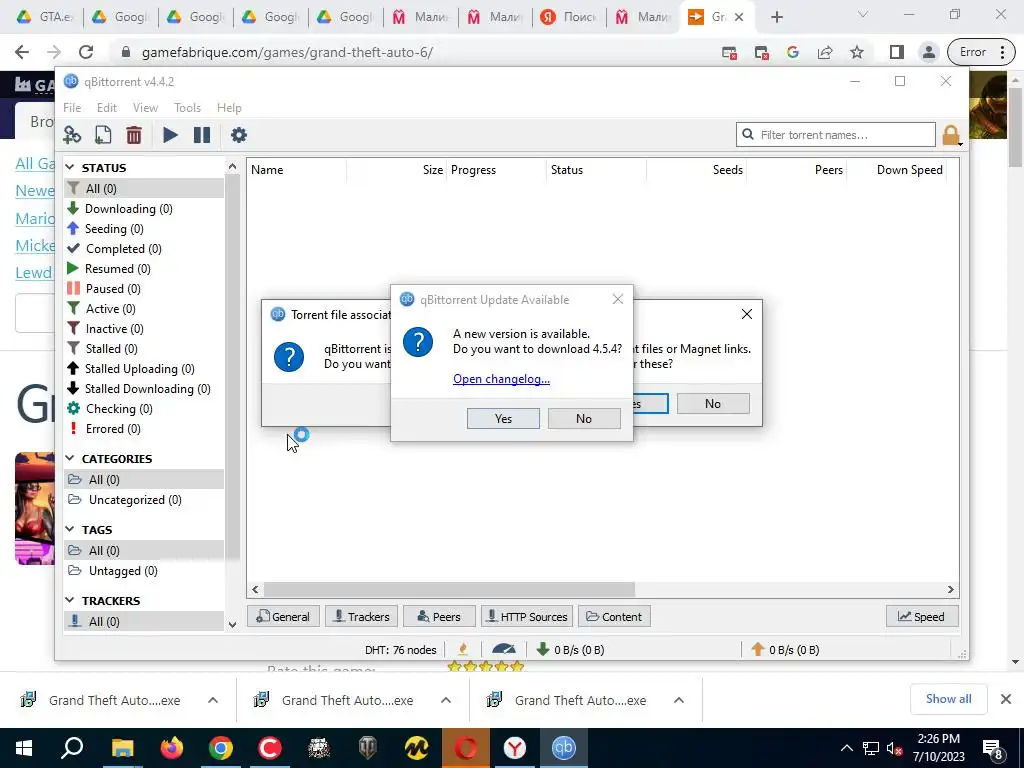Open changelog link in update dialog

click(x=502, y=379)
